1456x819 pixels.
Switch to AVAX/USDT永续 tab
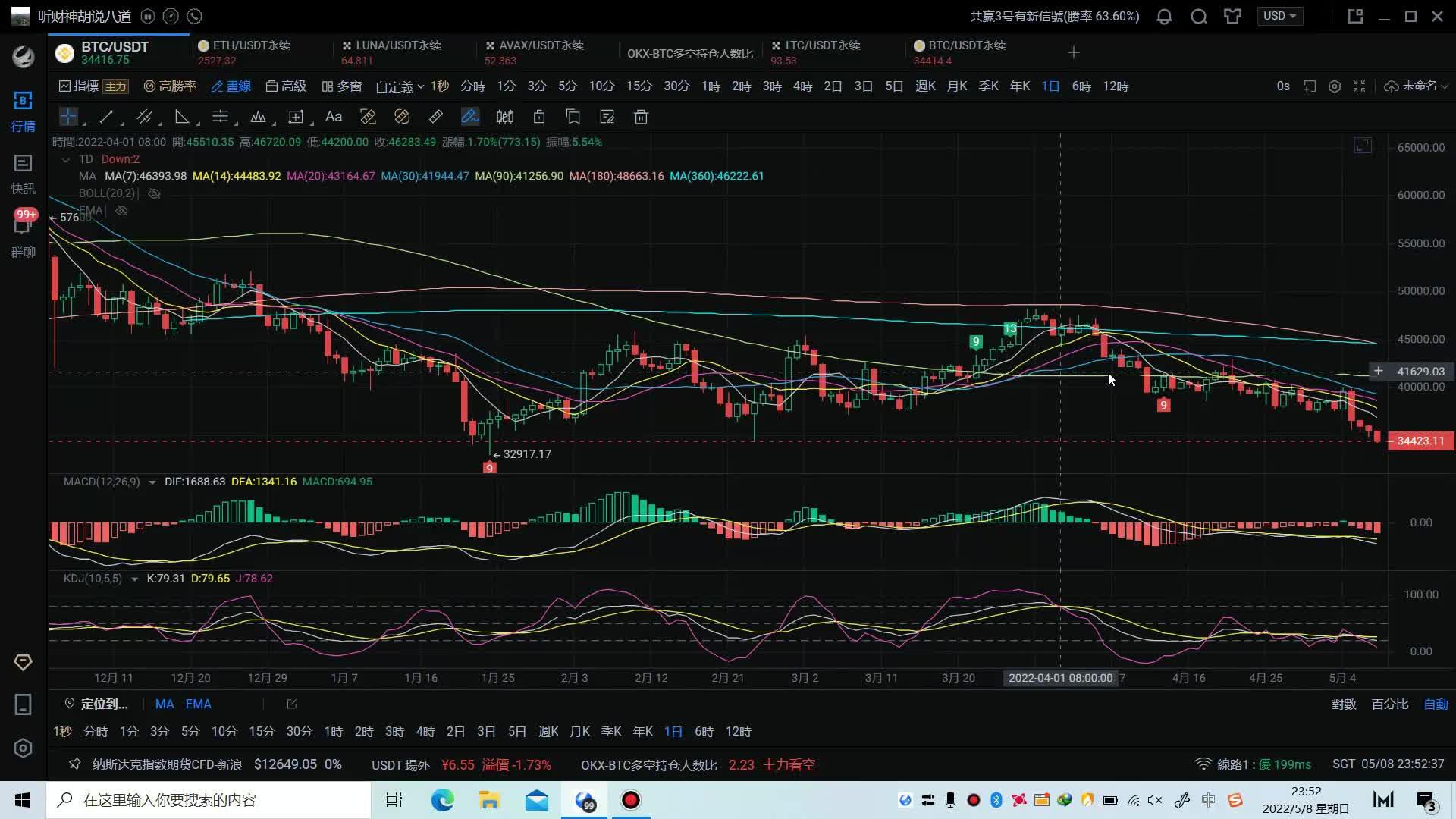(x=546, y=52)
